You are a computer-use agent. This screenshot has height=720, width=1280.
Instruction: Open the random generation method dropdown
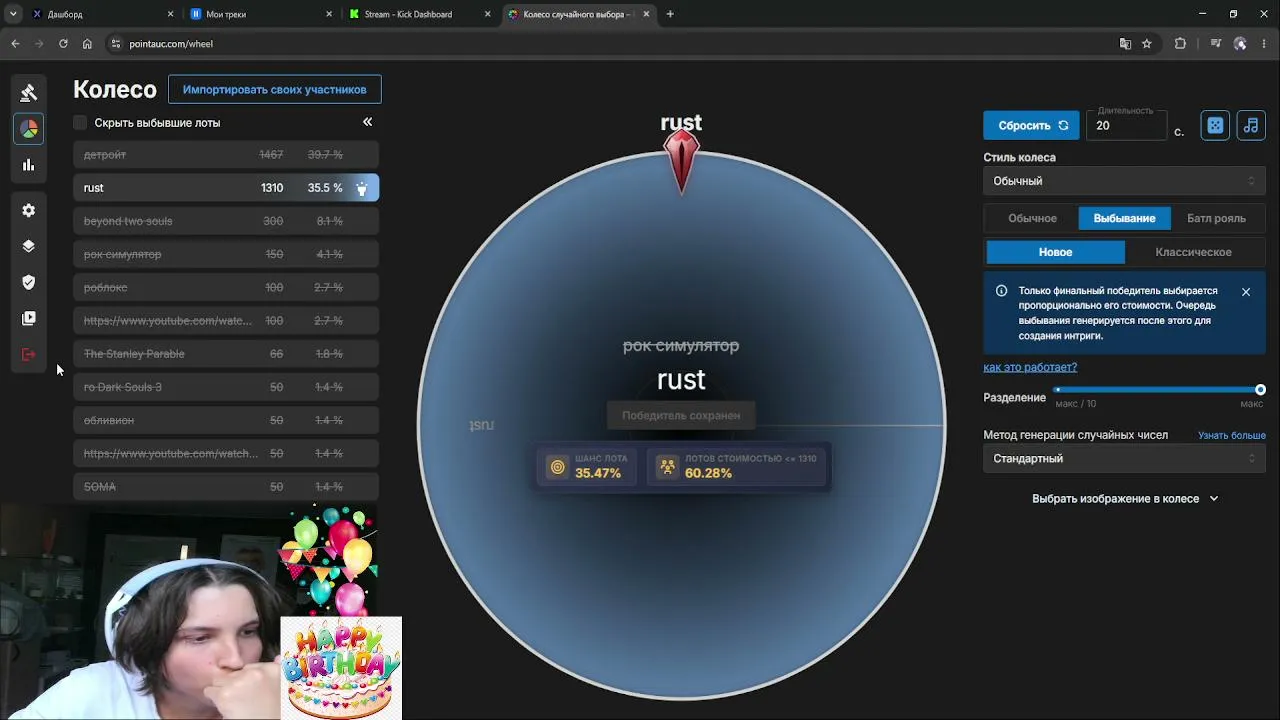[x=1124, y=458]
